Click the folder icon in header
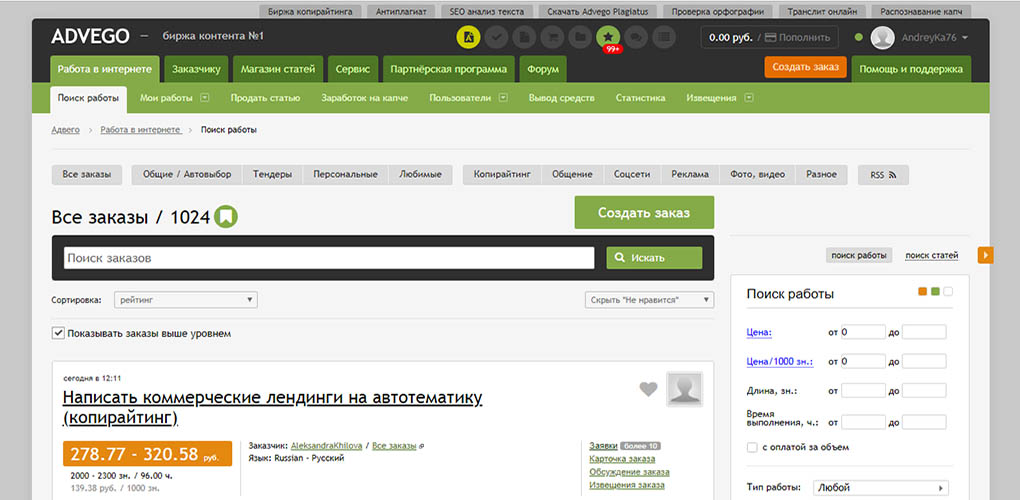The height and width of the screenshot is (500, 1020). click(580, 37)
